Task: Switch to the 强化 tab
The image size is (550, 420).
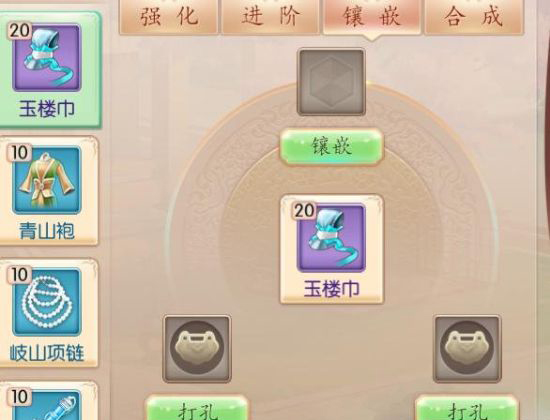Action: 169,17
